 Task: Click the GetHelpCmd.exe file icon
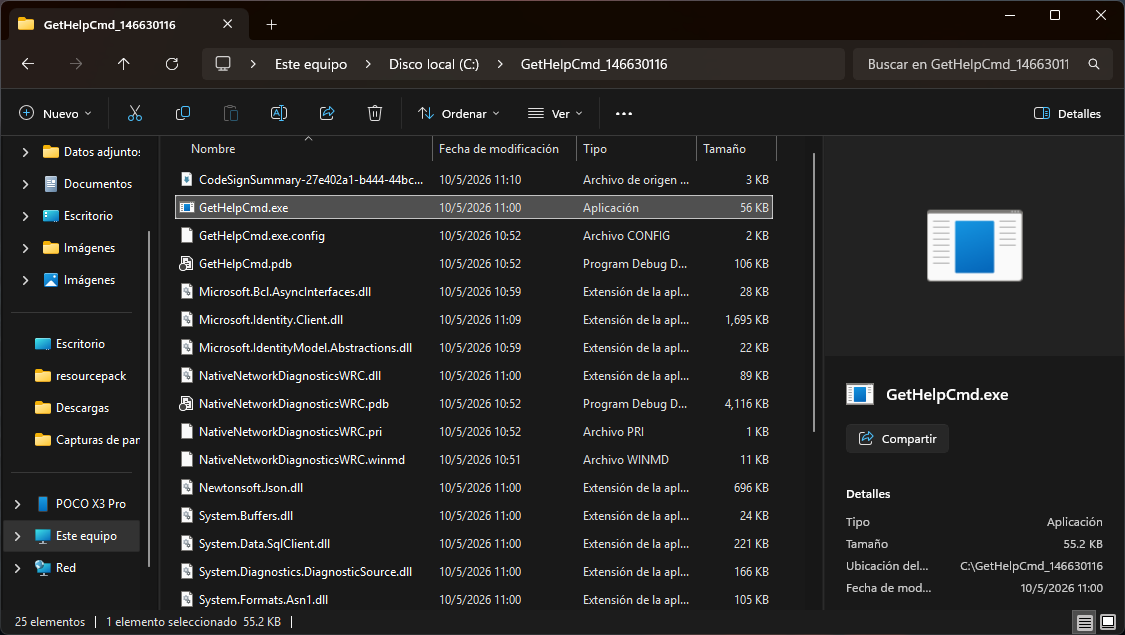click(187, 207)
